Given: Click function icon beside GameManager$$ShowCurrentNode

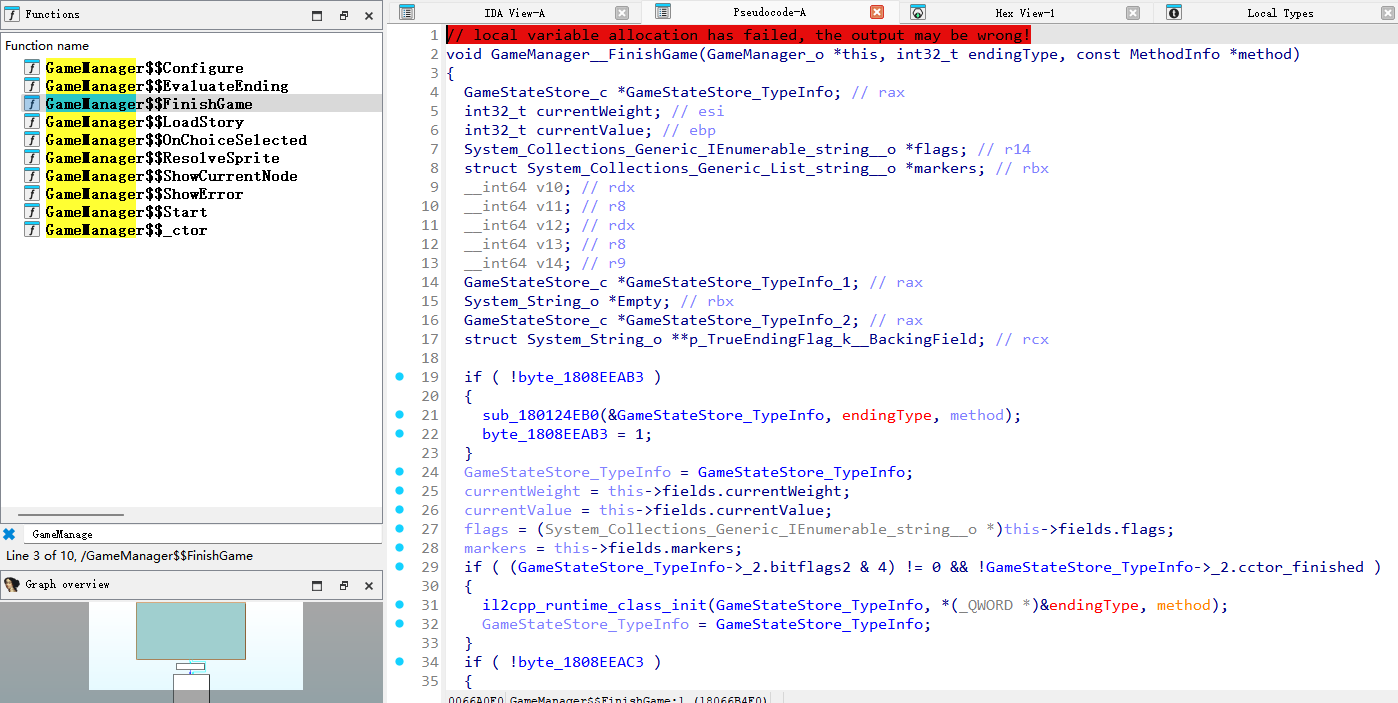Looking at the screenshot, I should click(x=32, y=176).
